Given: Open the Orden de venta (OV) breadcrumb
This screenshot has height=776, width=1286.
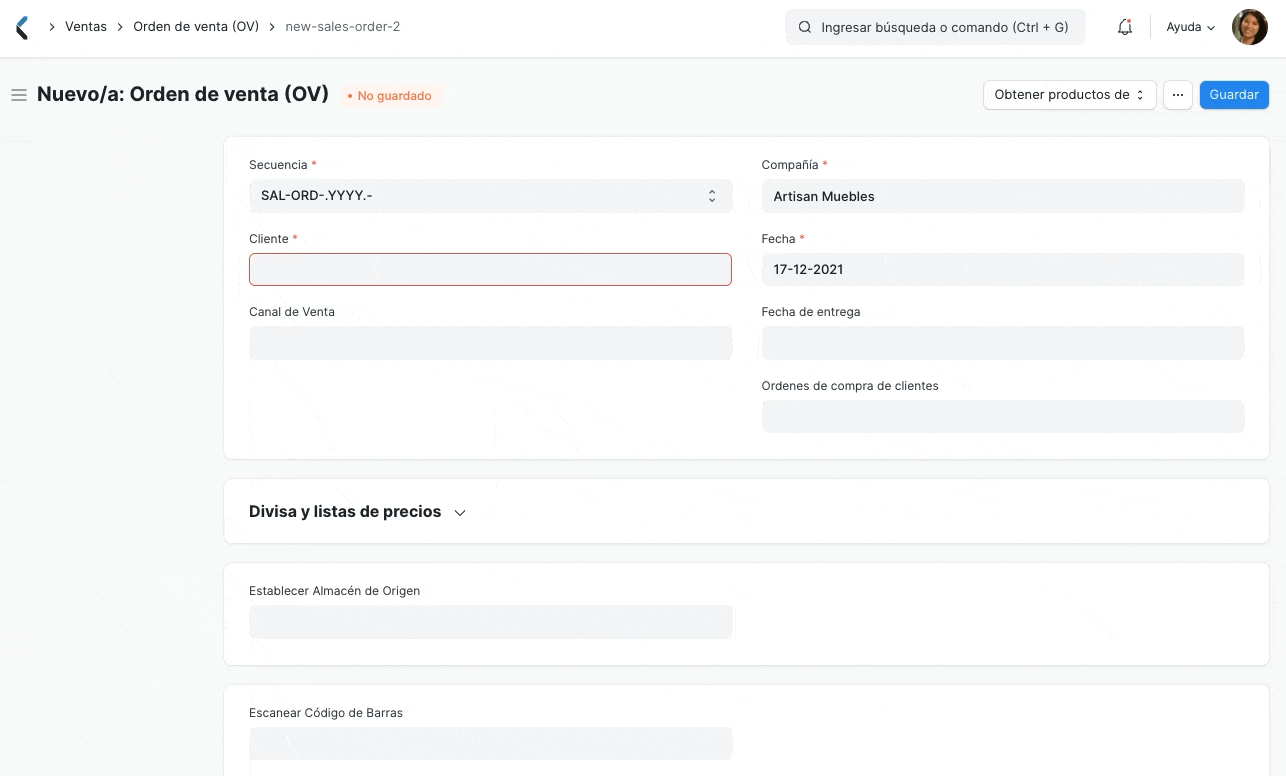Looking at the screenshot, I should [196, 27].
